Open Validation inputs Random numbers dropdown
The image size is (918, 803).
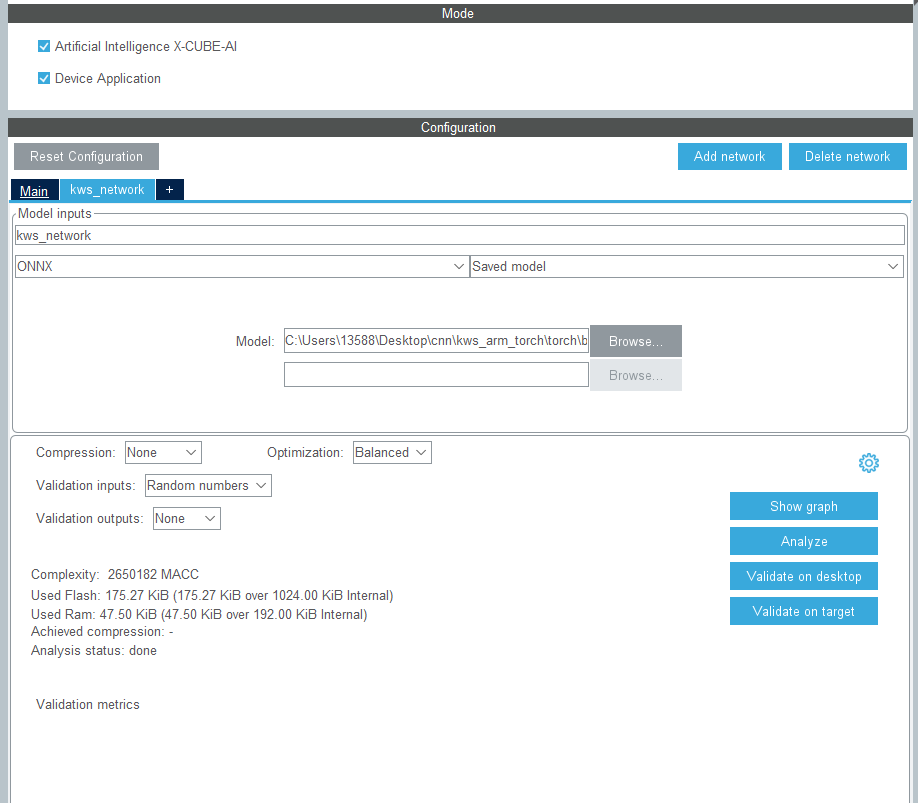[x=208, y=485]
